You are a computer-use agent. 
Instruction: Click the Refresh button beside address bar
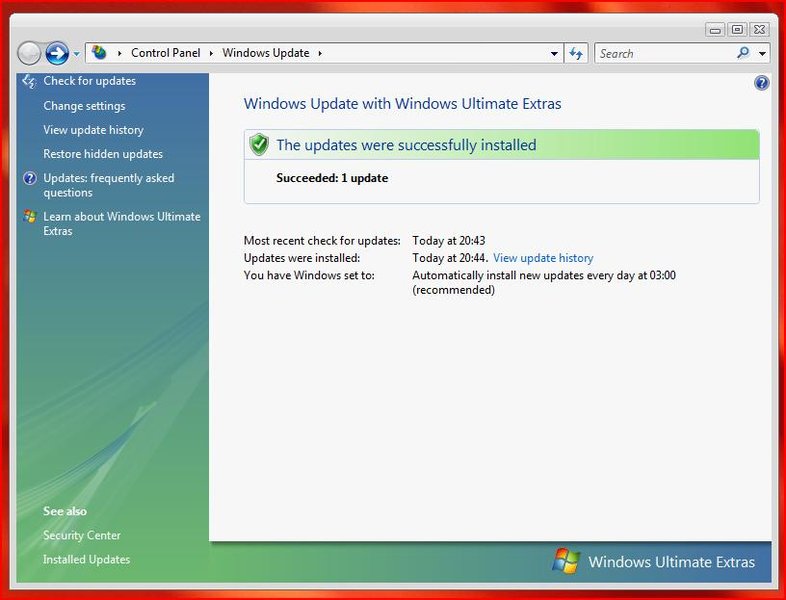576,53
